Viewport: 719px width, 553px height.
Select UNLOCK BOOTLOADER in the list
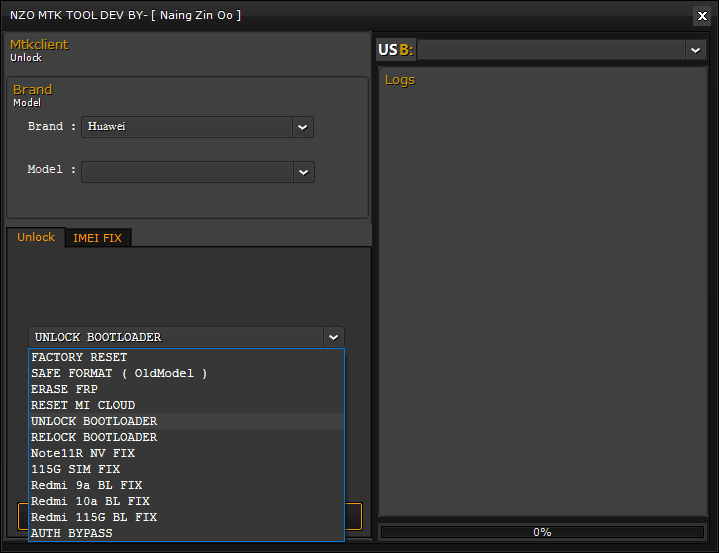pyautogui.click(x=94, y=421)
